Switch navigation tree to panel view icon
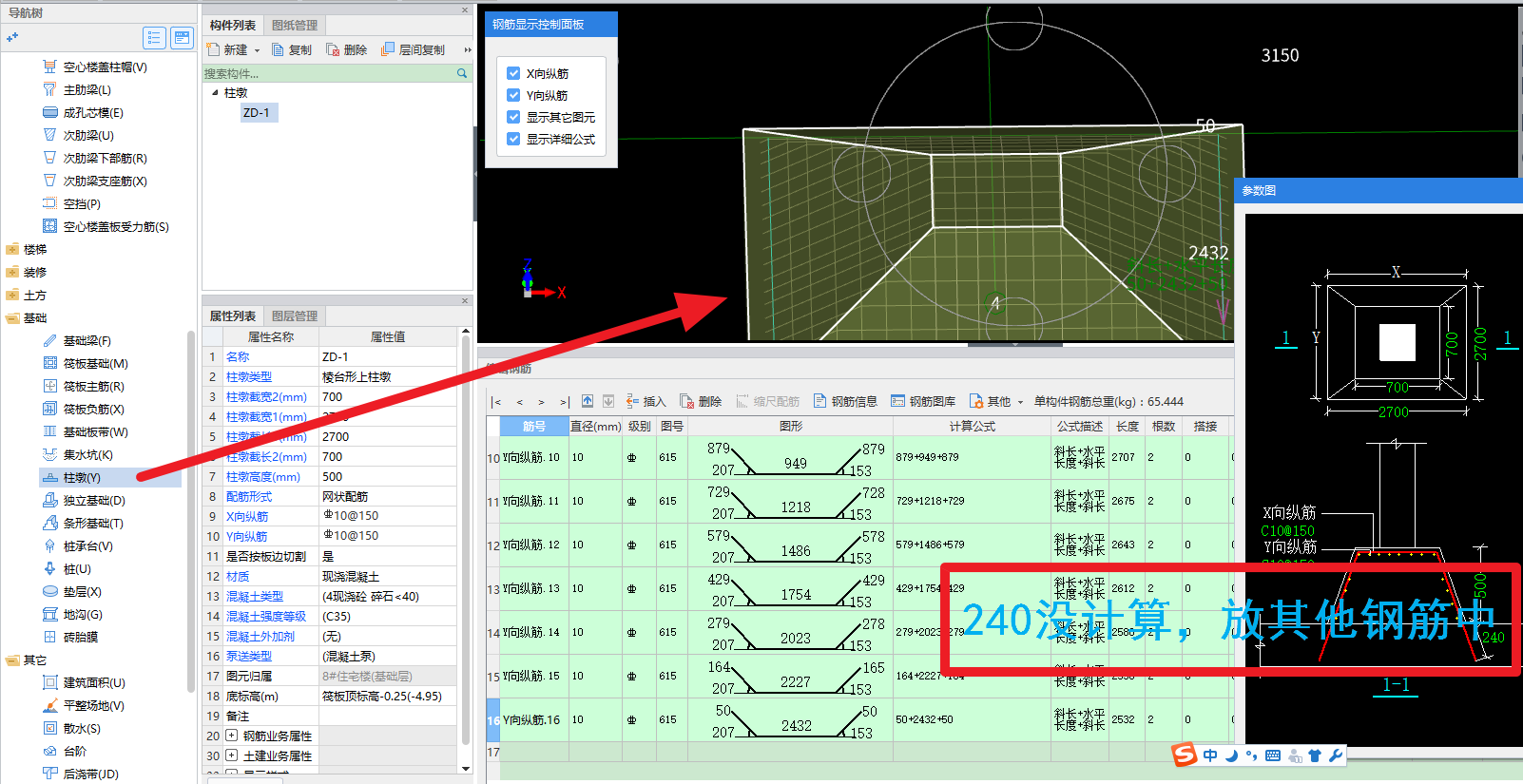The image size is (1523, 784). click(182, 38)
